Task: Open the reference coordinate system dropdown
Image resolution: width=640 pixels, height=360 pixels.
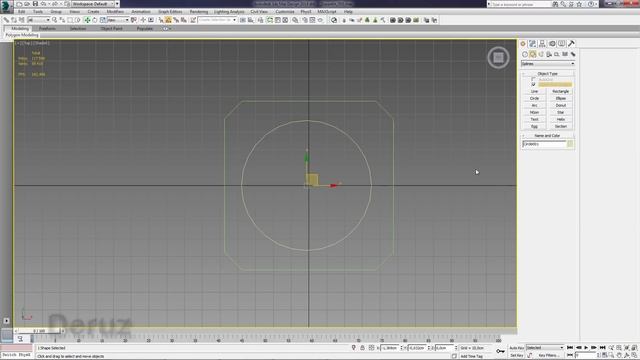Action: tap(118, 20)
